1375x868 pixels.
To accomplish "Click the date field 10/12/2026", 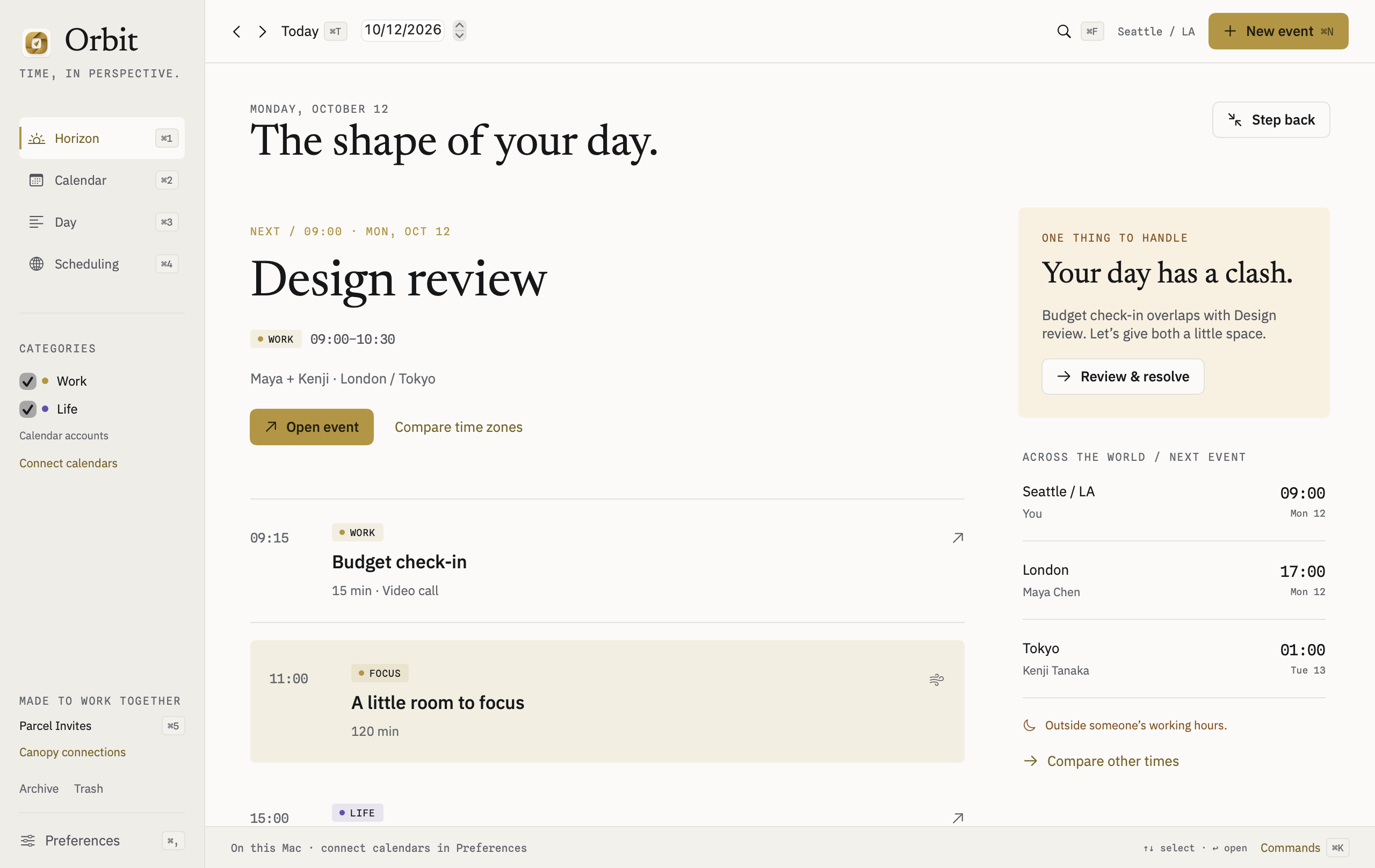I will coord(403,30).
